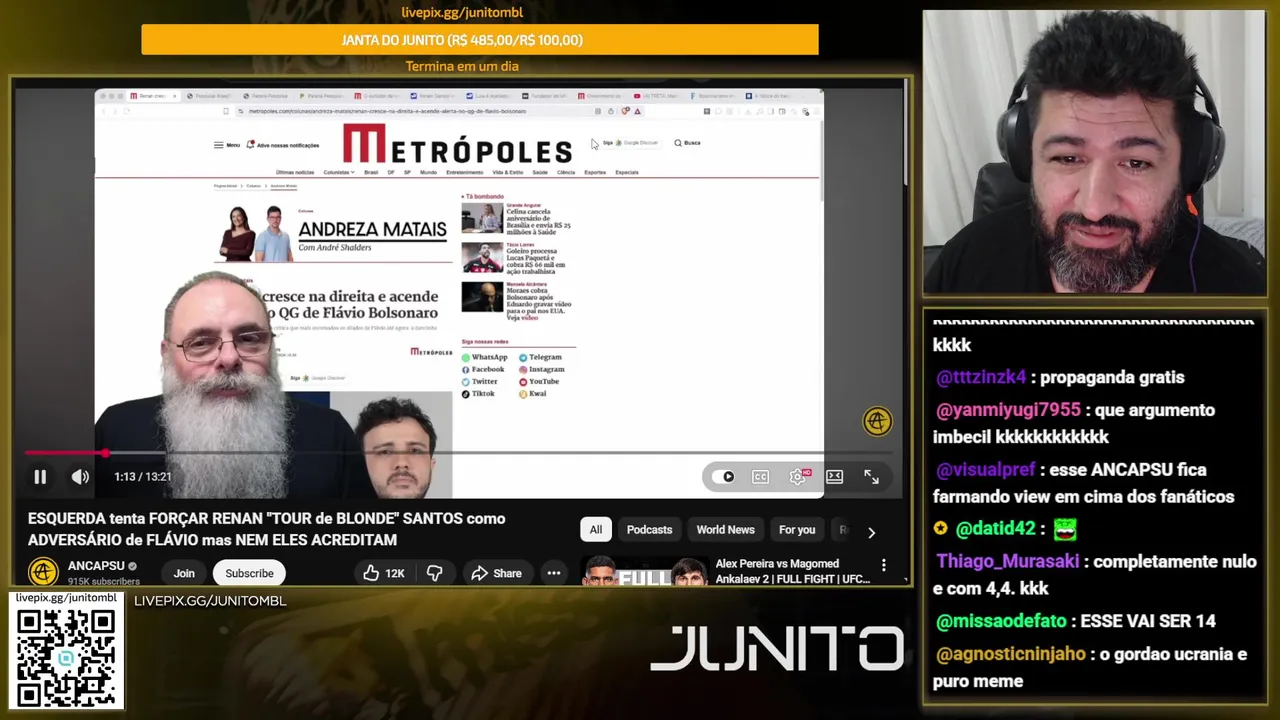
Task: Open Alex Pereira vs Magomed Ankalaev title
Action: pos(792,571)
